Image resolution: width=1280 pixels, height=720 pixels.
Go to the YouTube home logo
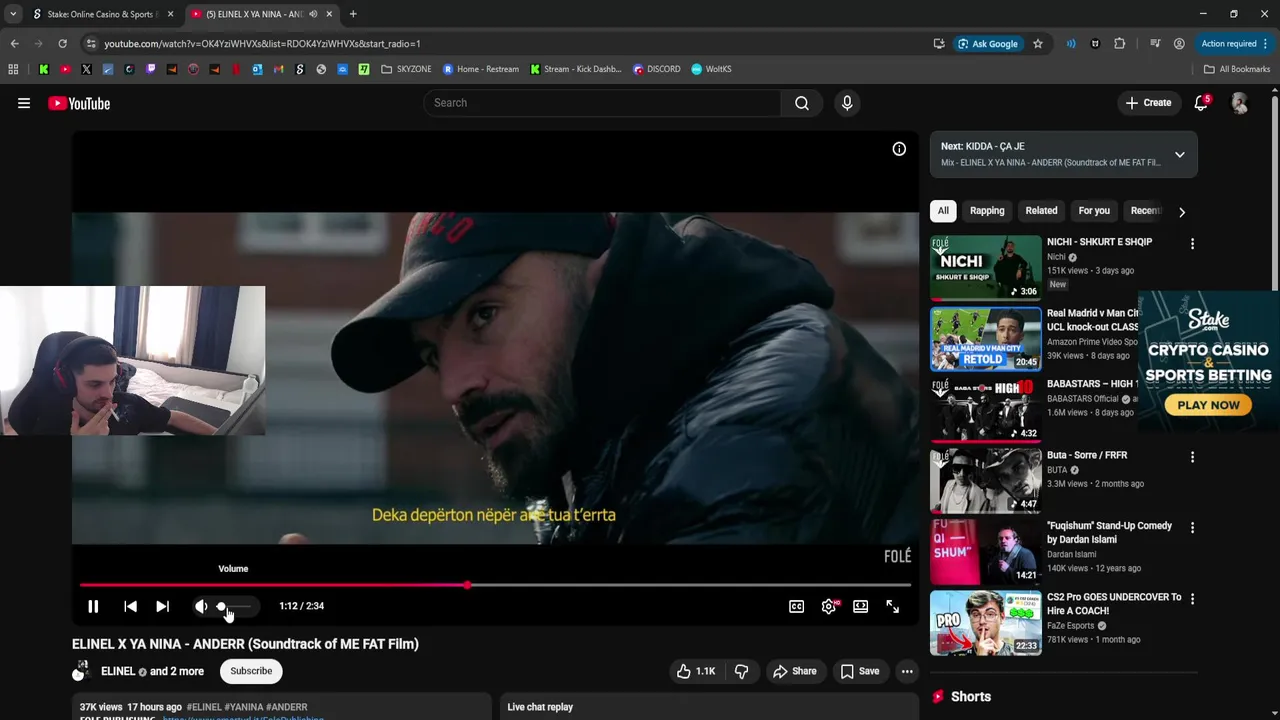coord(79,103)
